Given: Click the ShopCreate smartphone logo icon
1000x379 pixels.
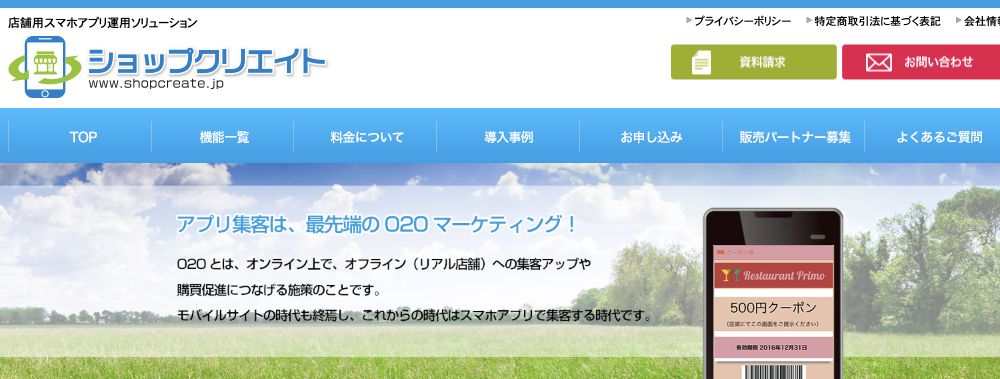Looking at the screenshot, I should [45, 67].
